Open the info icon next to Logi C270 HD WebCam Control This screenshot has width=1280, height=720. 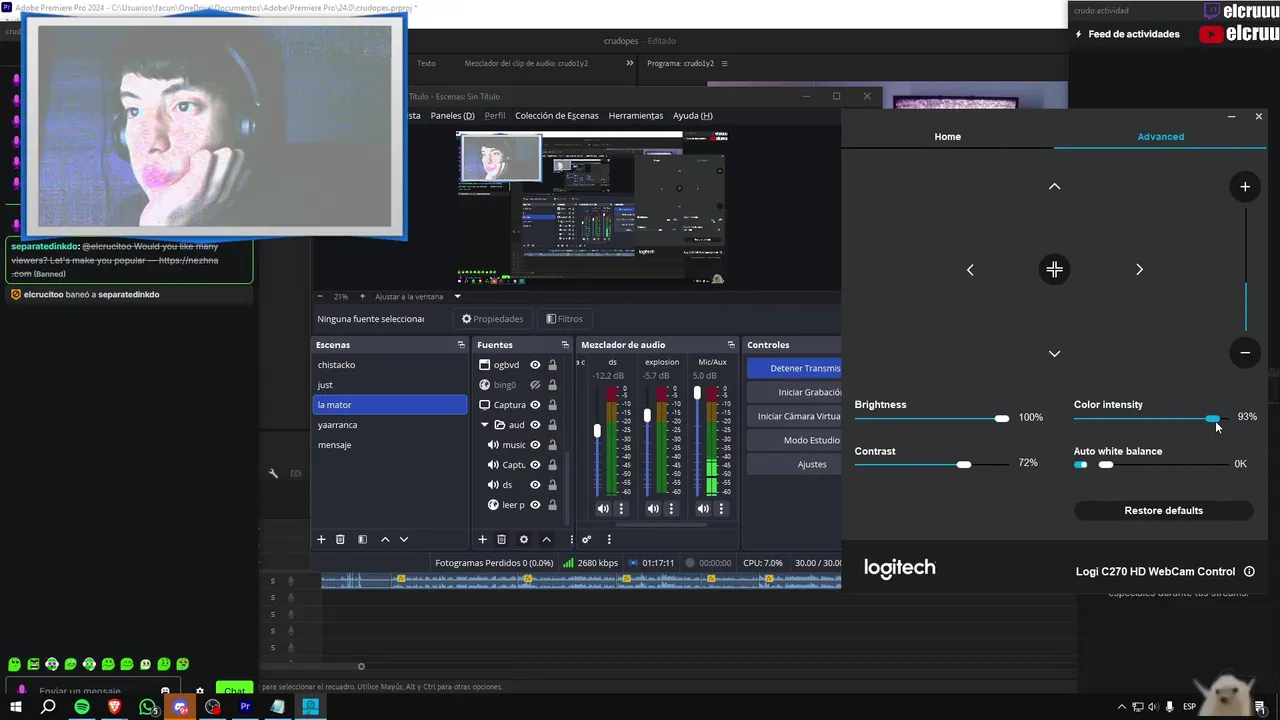pos(1249,572)
